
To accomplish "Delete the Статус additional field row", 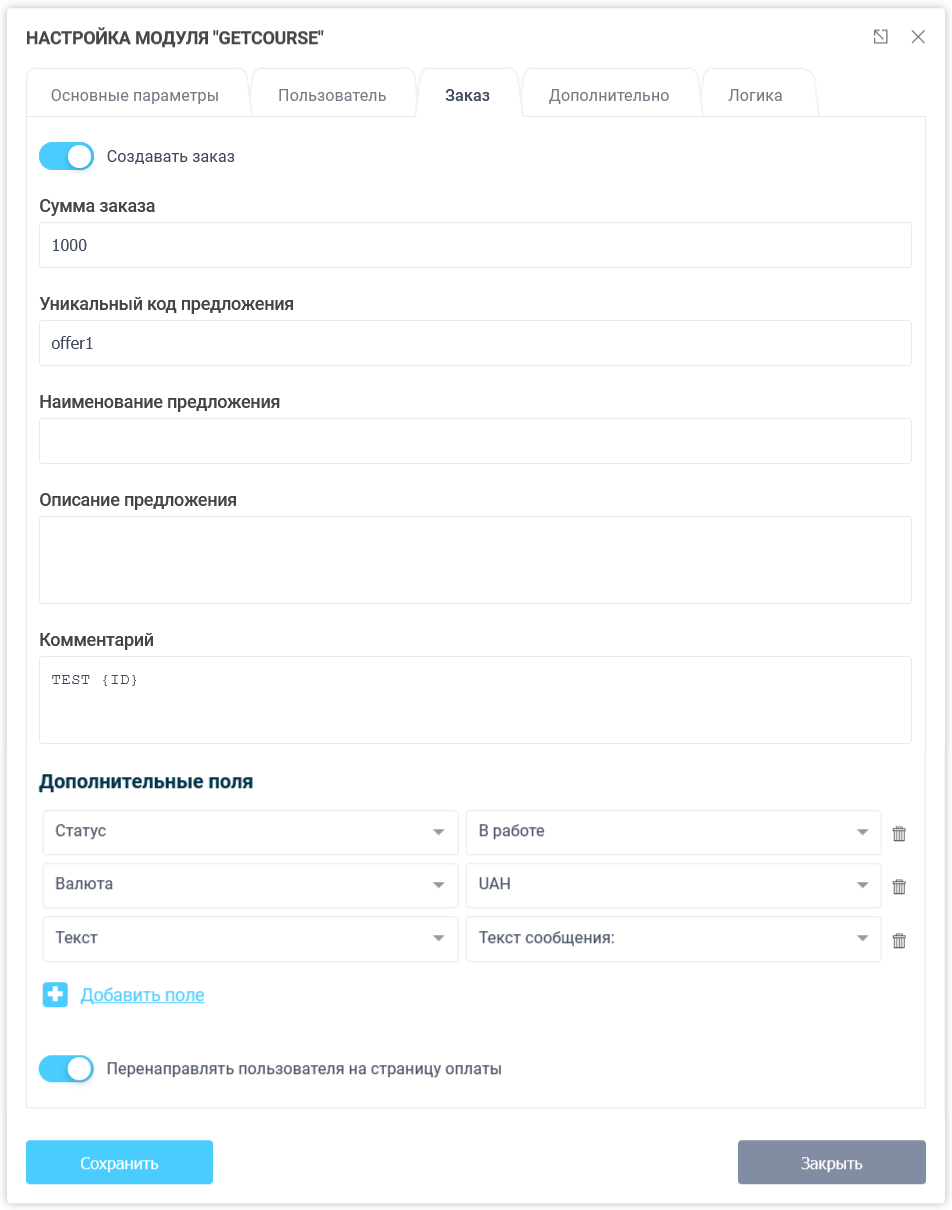I will click(898, 832).
